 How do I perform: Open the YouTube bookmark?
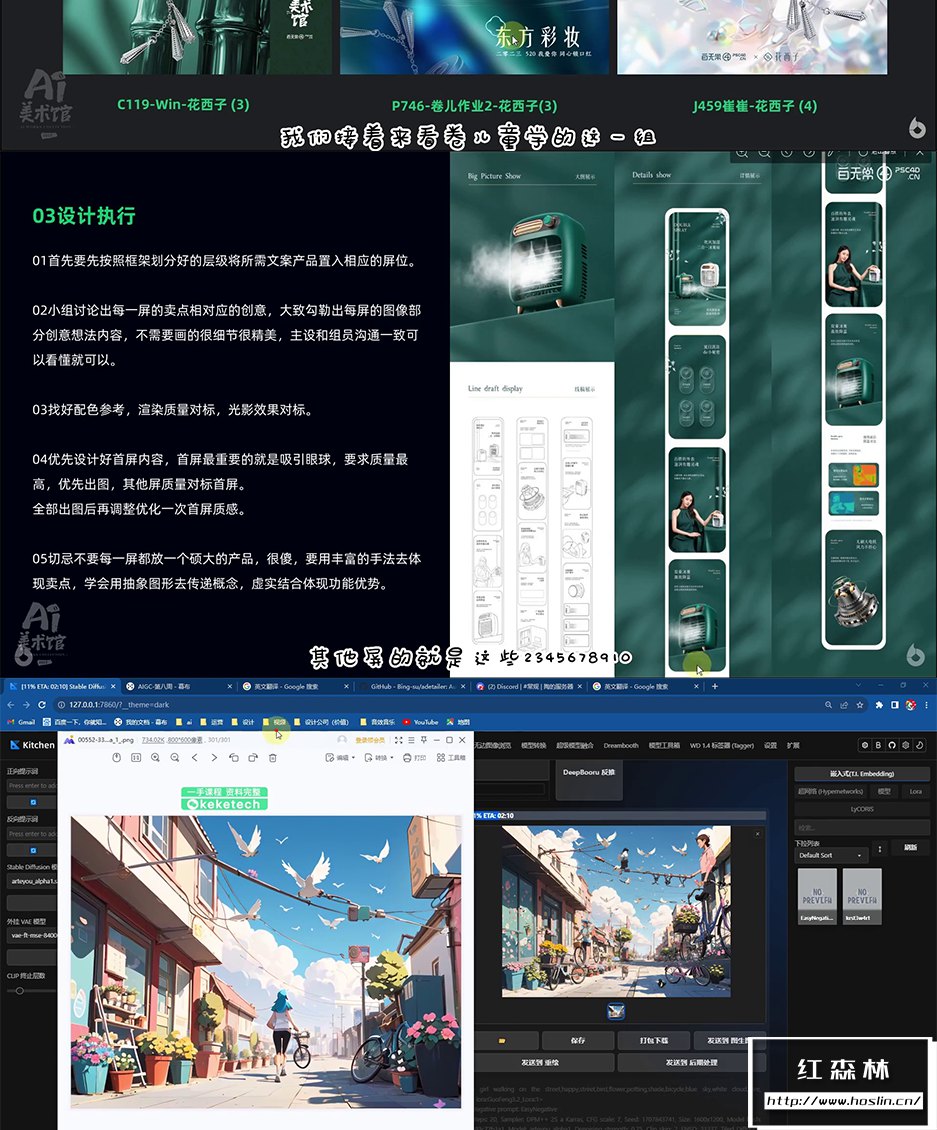421,721
